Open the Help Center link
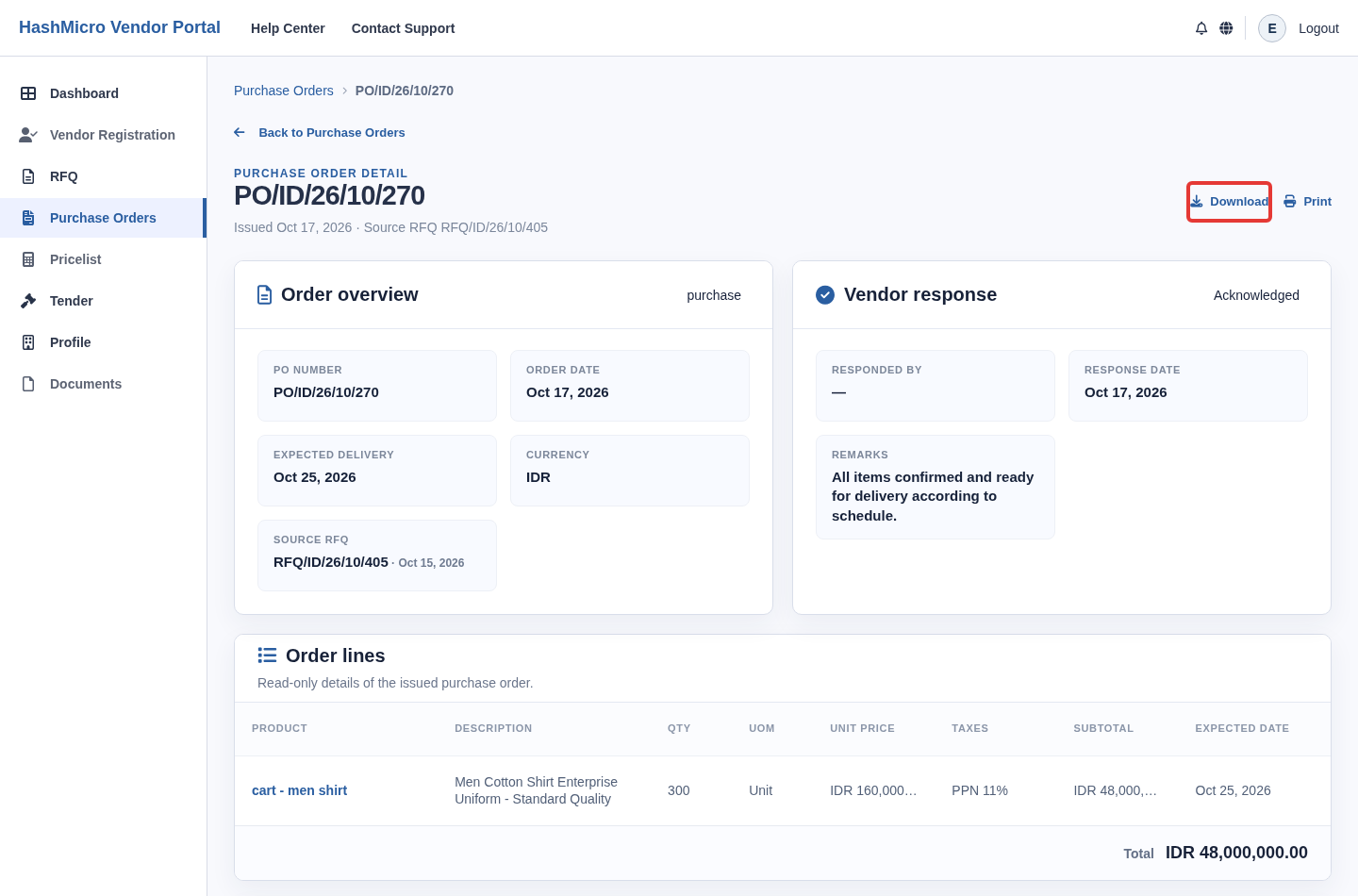 (x=288, y=28)
